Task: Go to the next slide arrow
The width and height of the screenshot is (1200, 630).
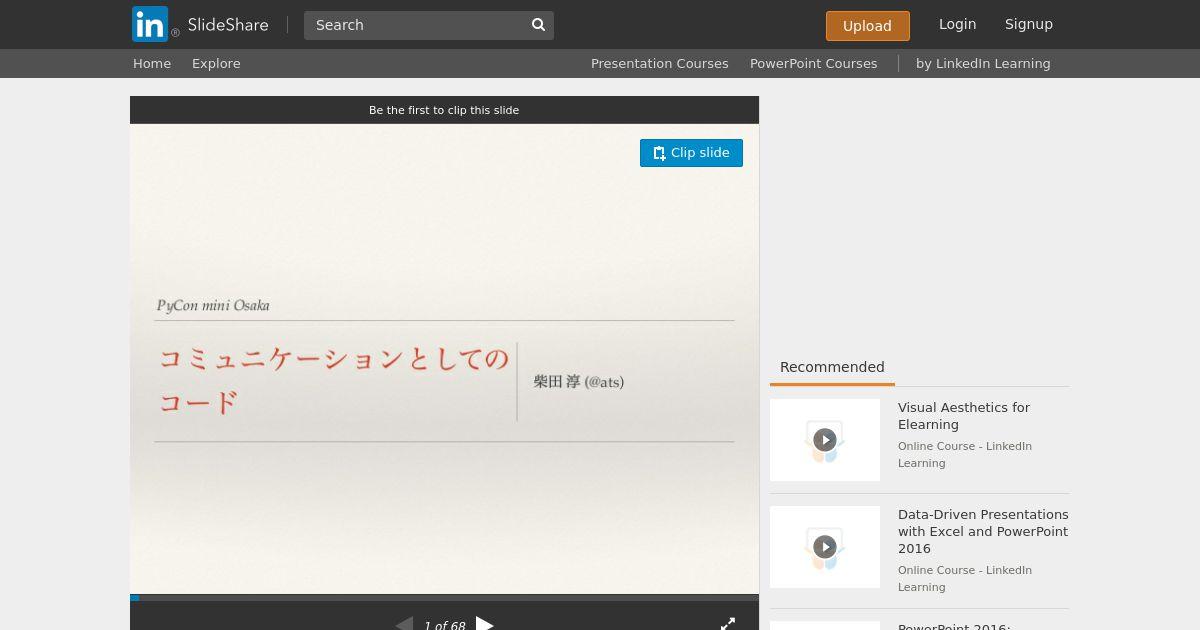Action: 485,624
